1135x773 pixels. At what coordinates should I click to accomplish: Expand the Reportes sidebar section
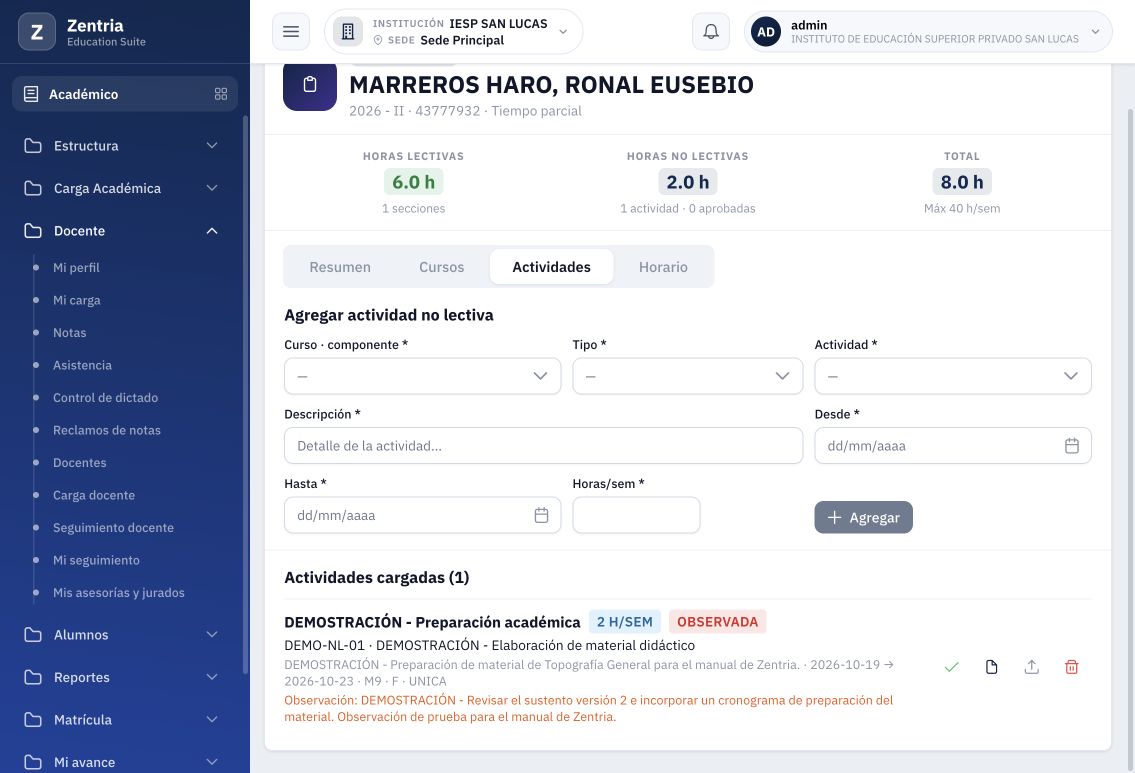125,677
